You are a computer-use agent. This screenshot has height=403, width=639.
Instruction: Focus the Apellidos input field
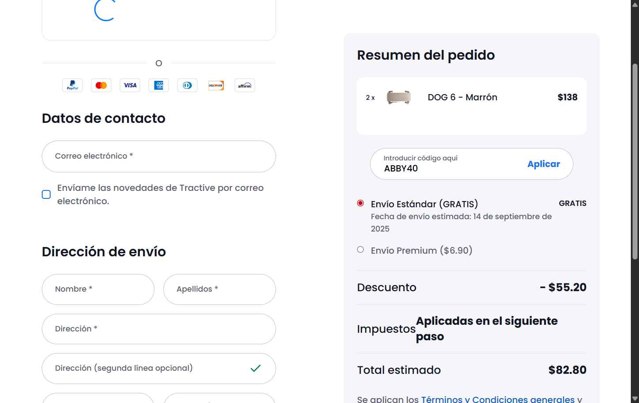(x=219, y=289)
